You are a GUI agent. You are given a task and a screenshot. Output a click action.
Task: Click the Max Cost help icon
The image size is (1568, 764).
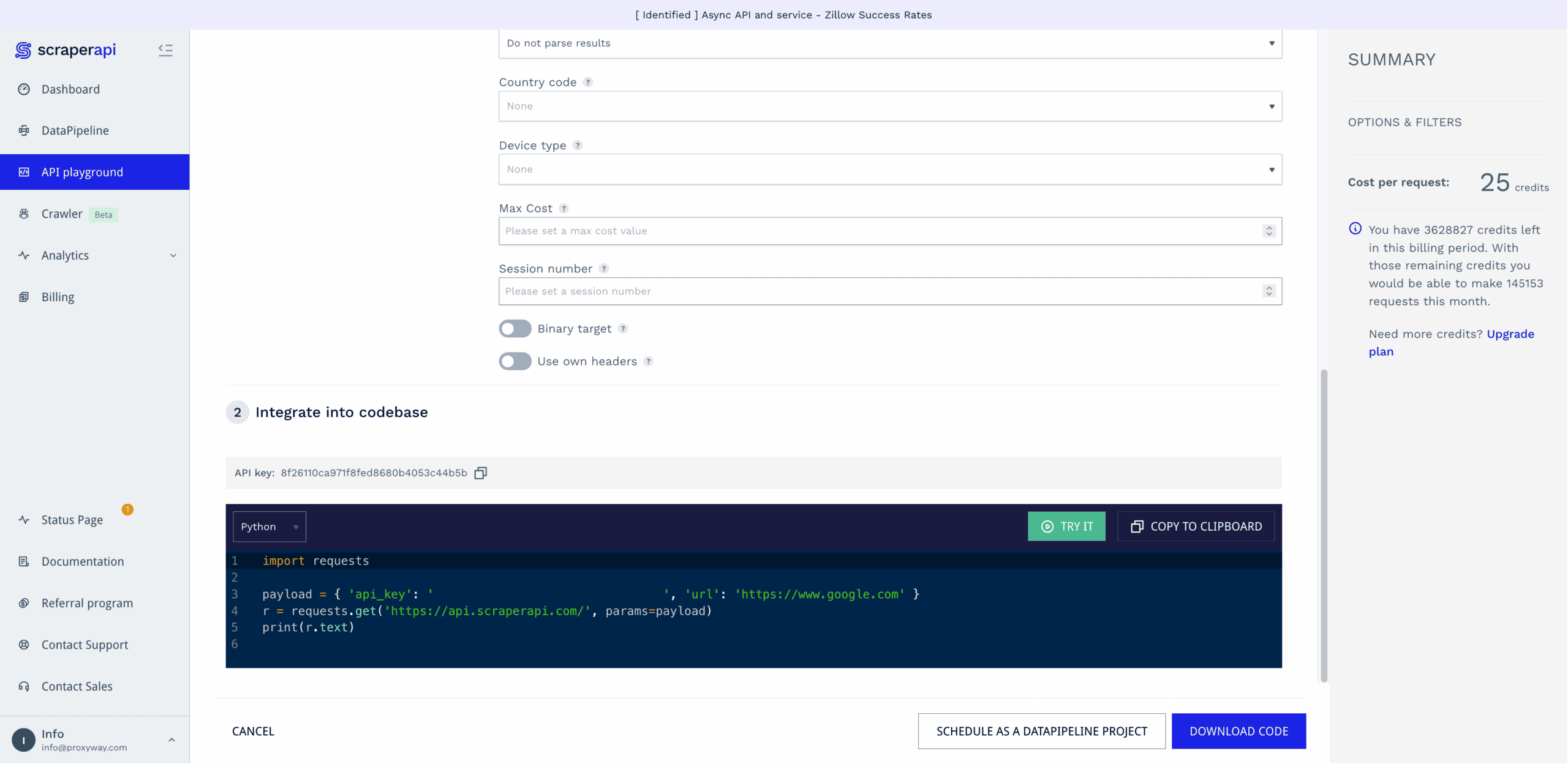(563, 209)
